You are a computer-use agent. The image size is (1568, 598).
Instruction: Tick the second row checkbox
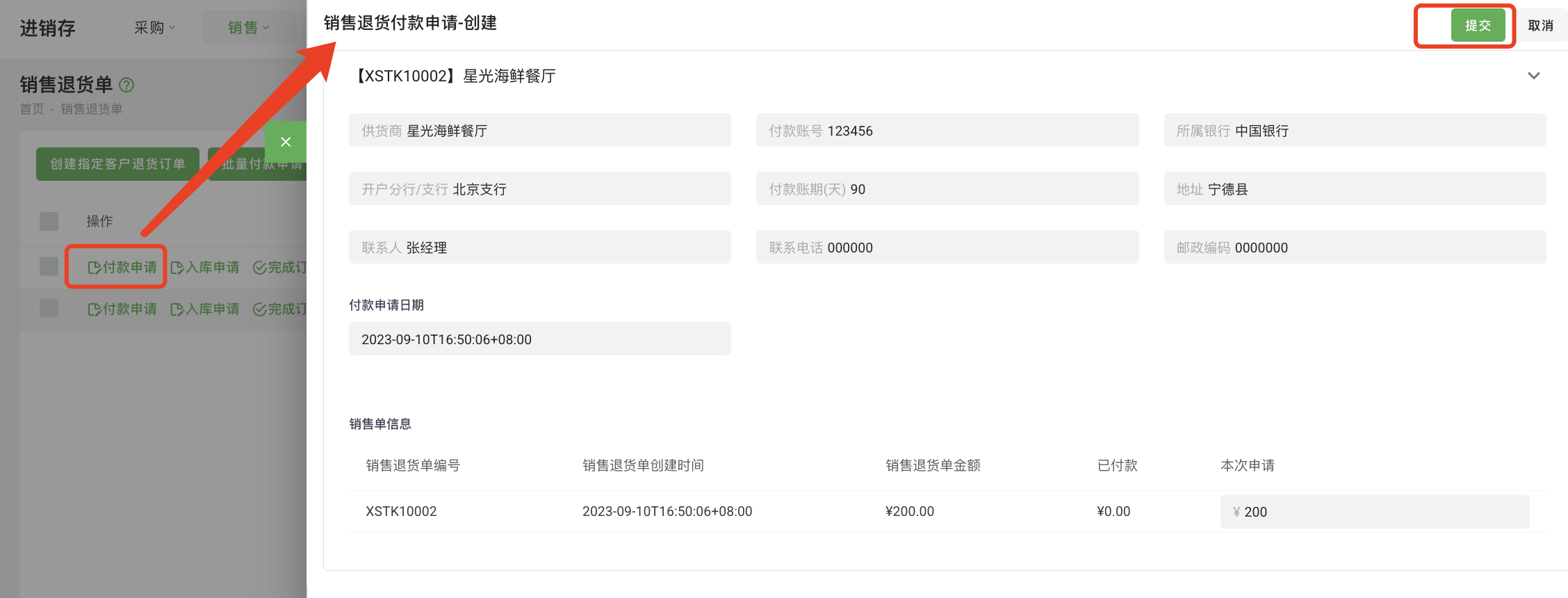pos(49,309)
